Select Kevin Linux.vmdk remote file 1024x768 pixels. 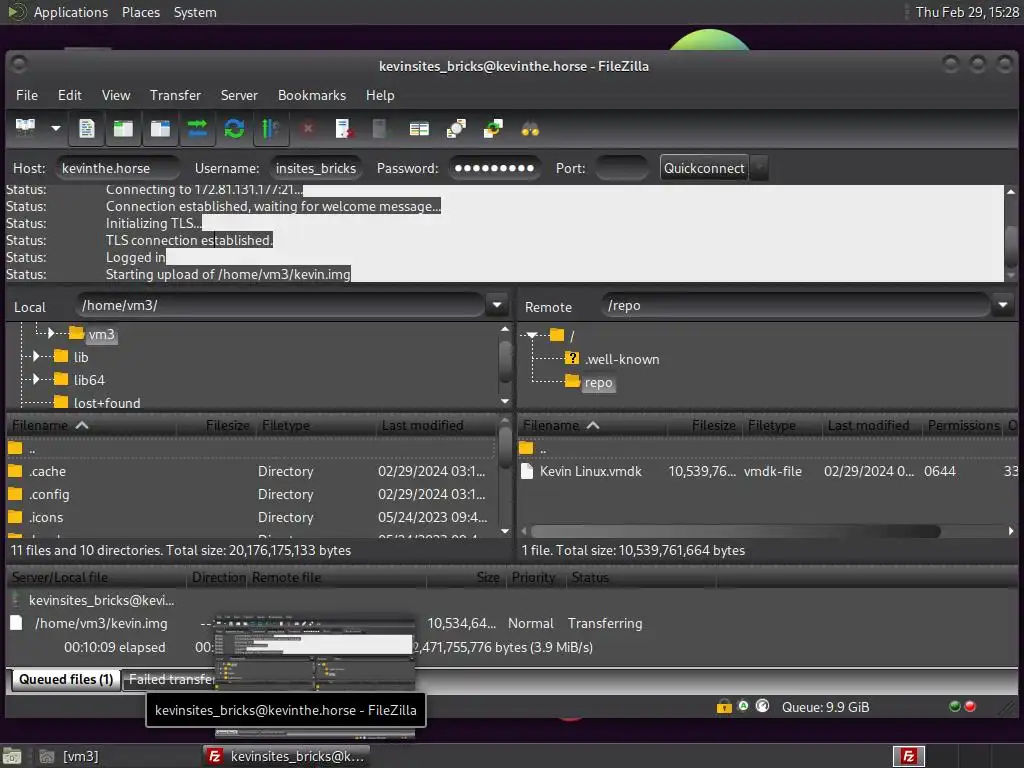click(768, 472)
